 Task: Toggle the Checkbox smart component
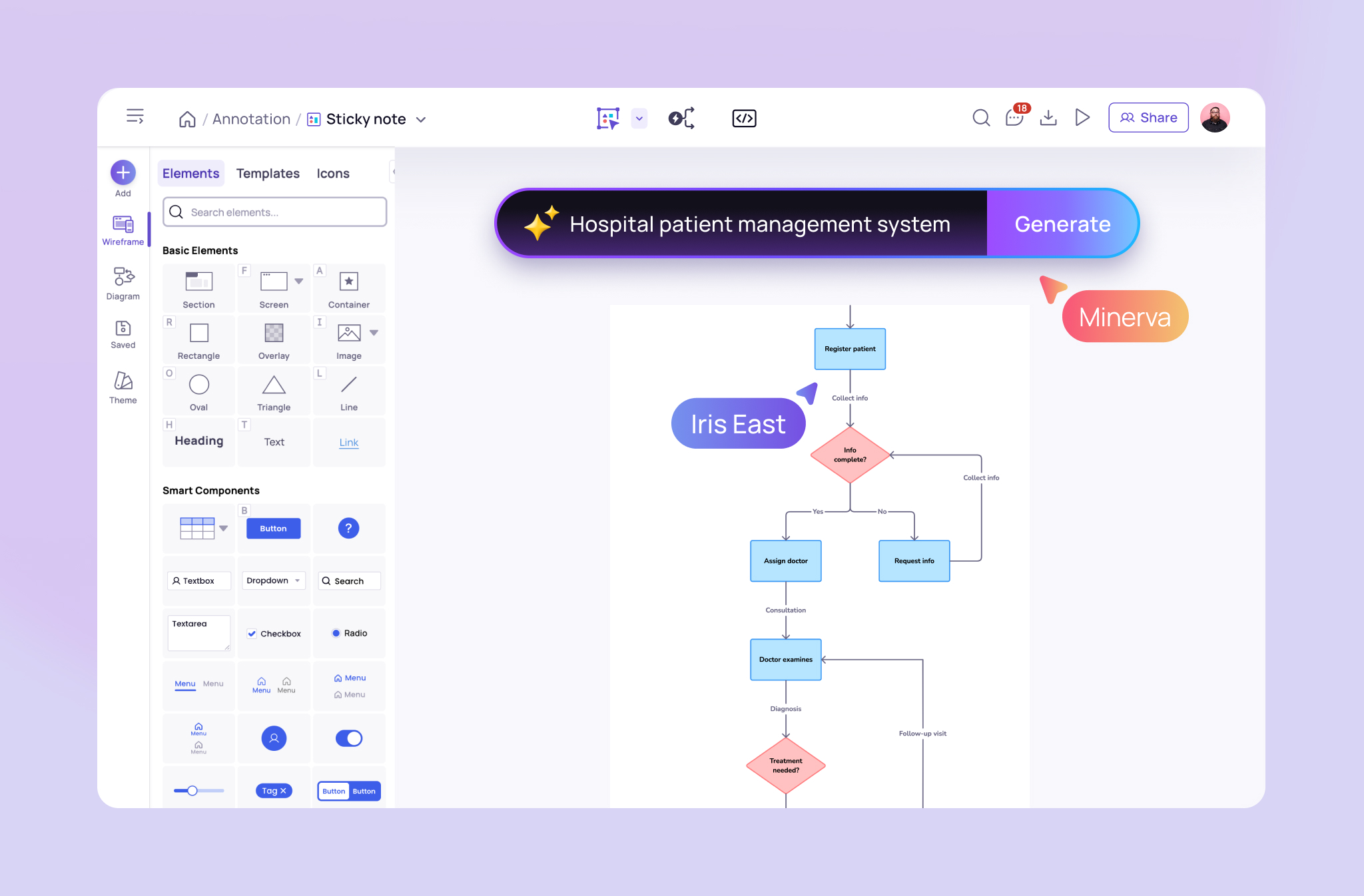tap(274, 633)
